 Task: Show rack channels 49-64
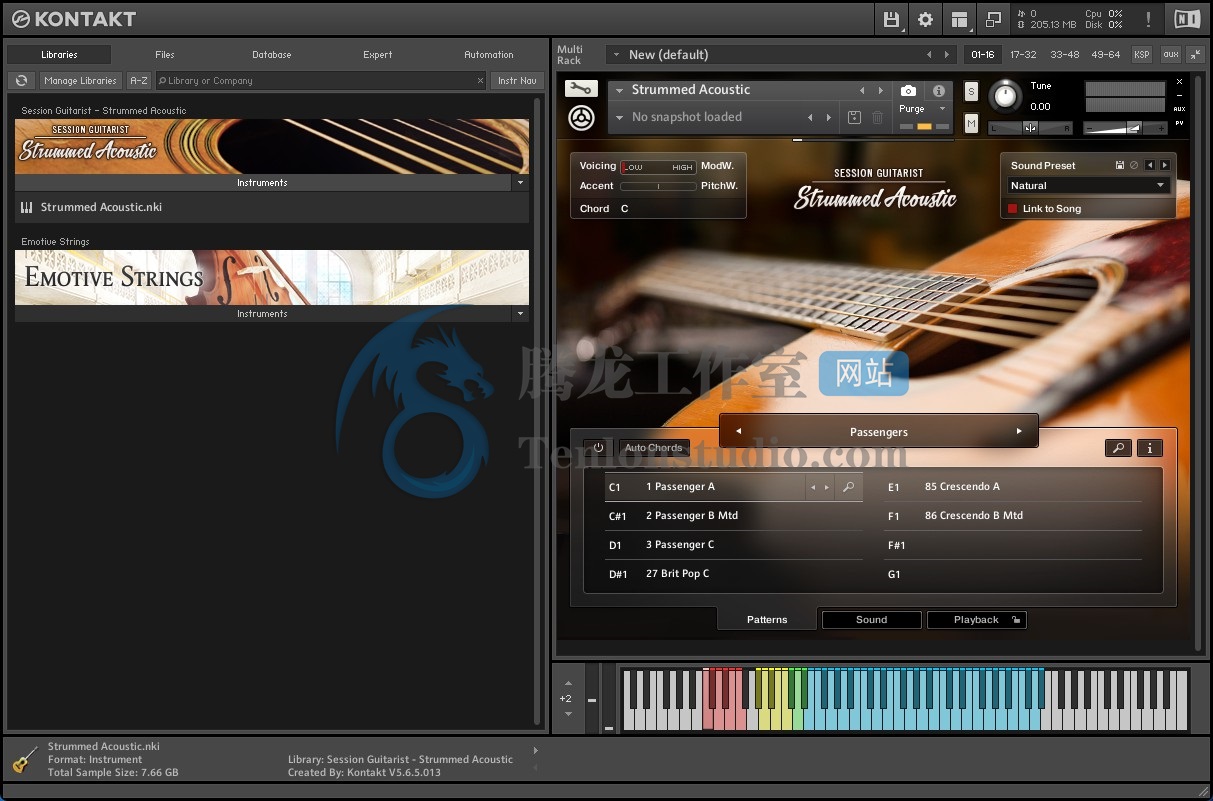pos(1106,55)
